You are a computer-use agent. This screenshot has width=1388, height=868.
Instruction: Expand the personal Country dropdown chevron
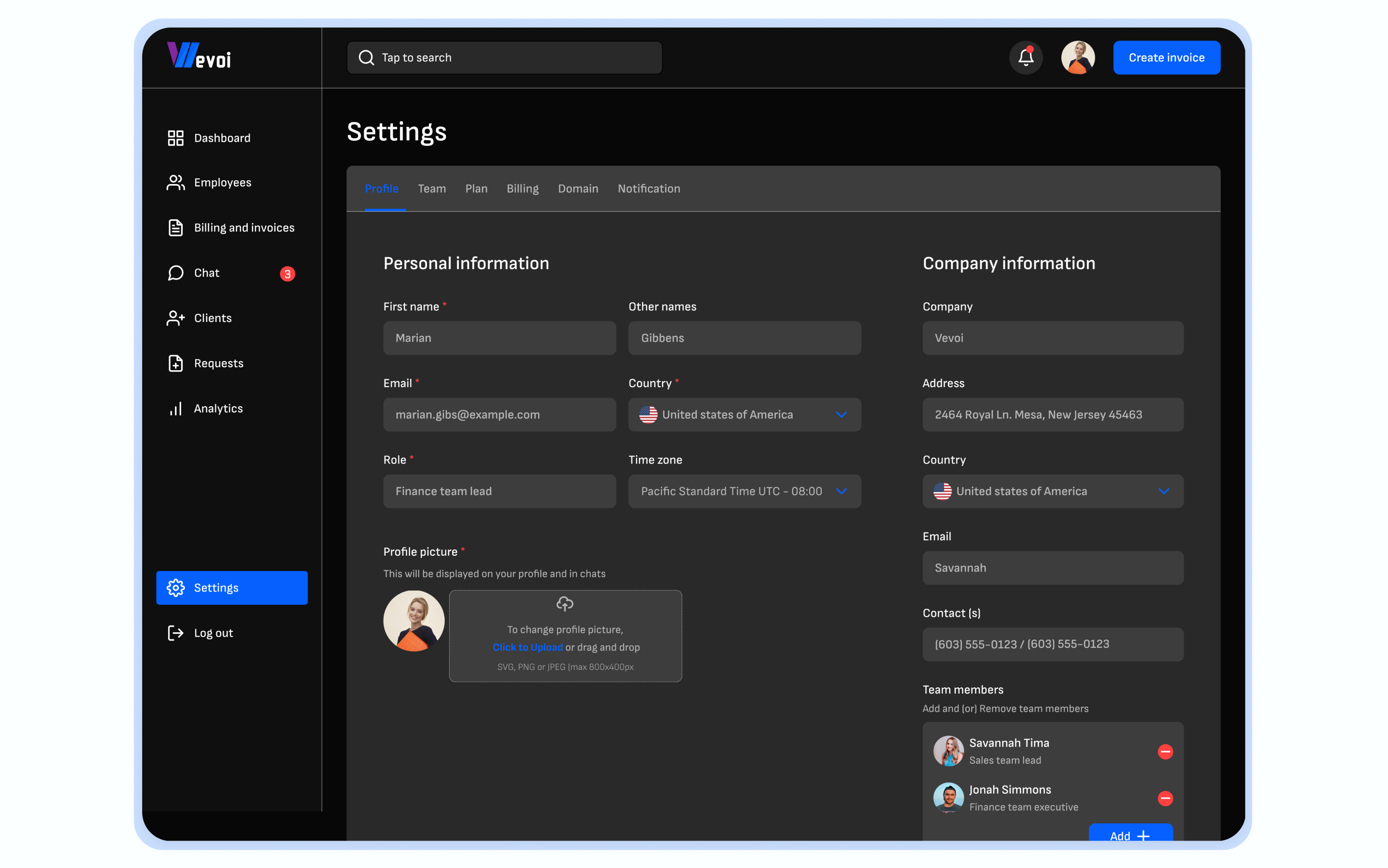pos(841,414)
